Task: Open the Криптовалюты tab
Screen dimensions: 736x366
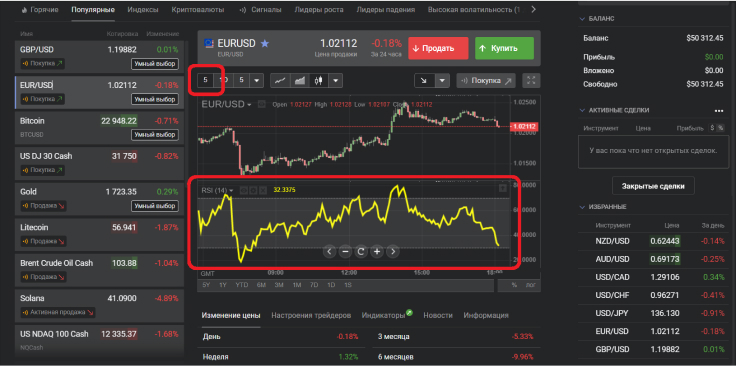Action: pyautogui.click(x=198, y=9)
